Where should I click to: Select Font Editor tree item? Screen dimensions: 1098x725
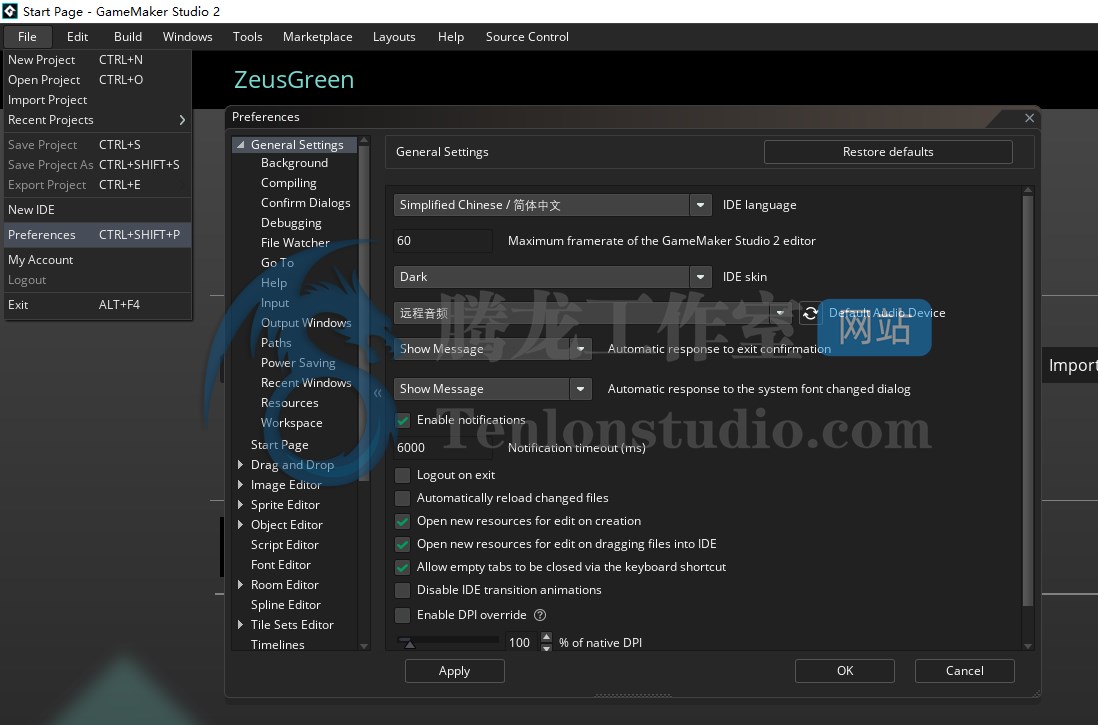pos(280,565)
